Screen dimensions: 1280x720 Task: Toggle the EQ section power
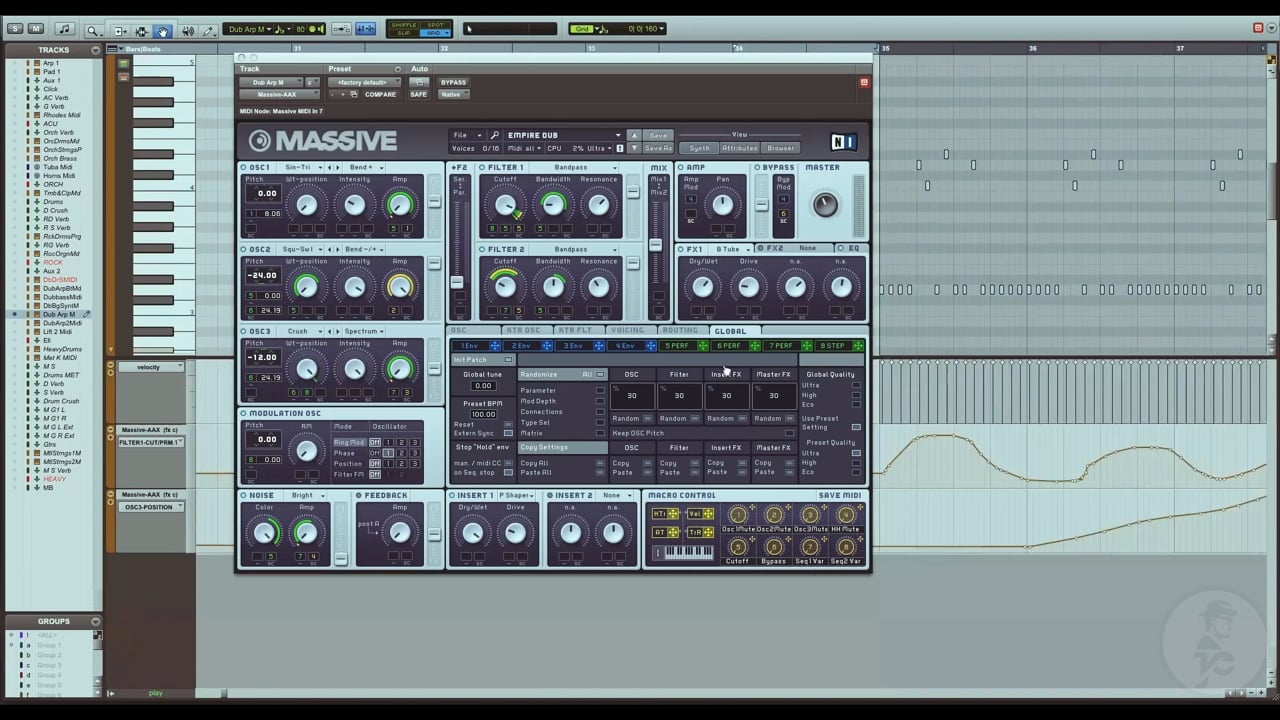point(841,248)
